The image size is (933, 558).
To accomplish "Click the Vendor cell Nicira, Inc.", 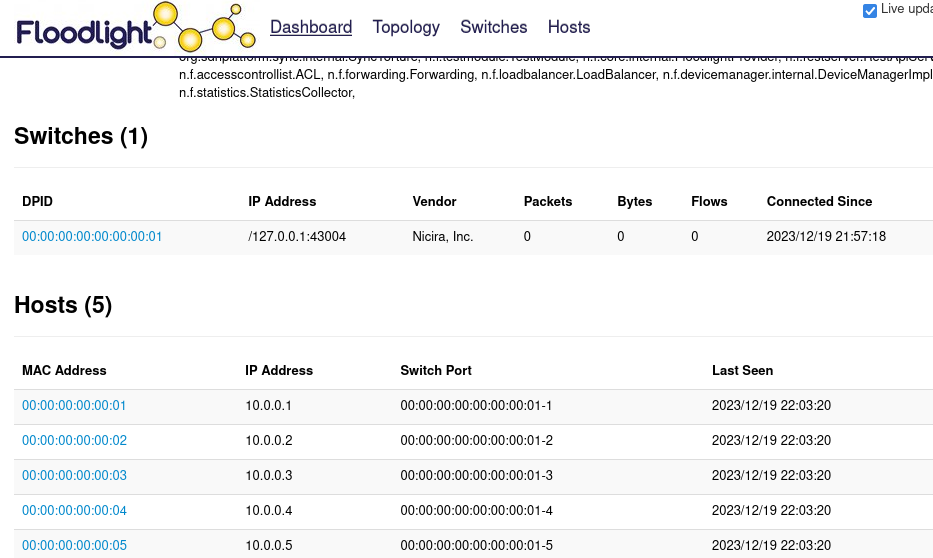I will click(443, 237).
